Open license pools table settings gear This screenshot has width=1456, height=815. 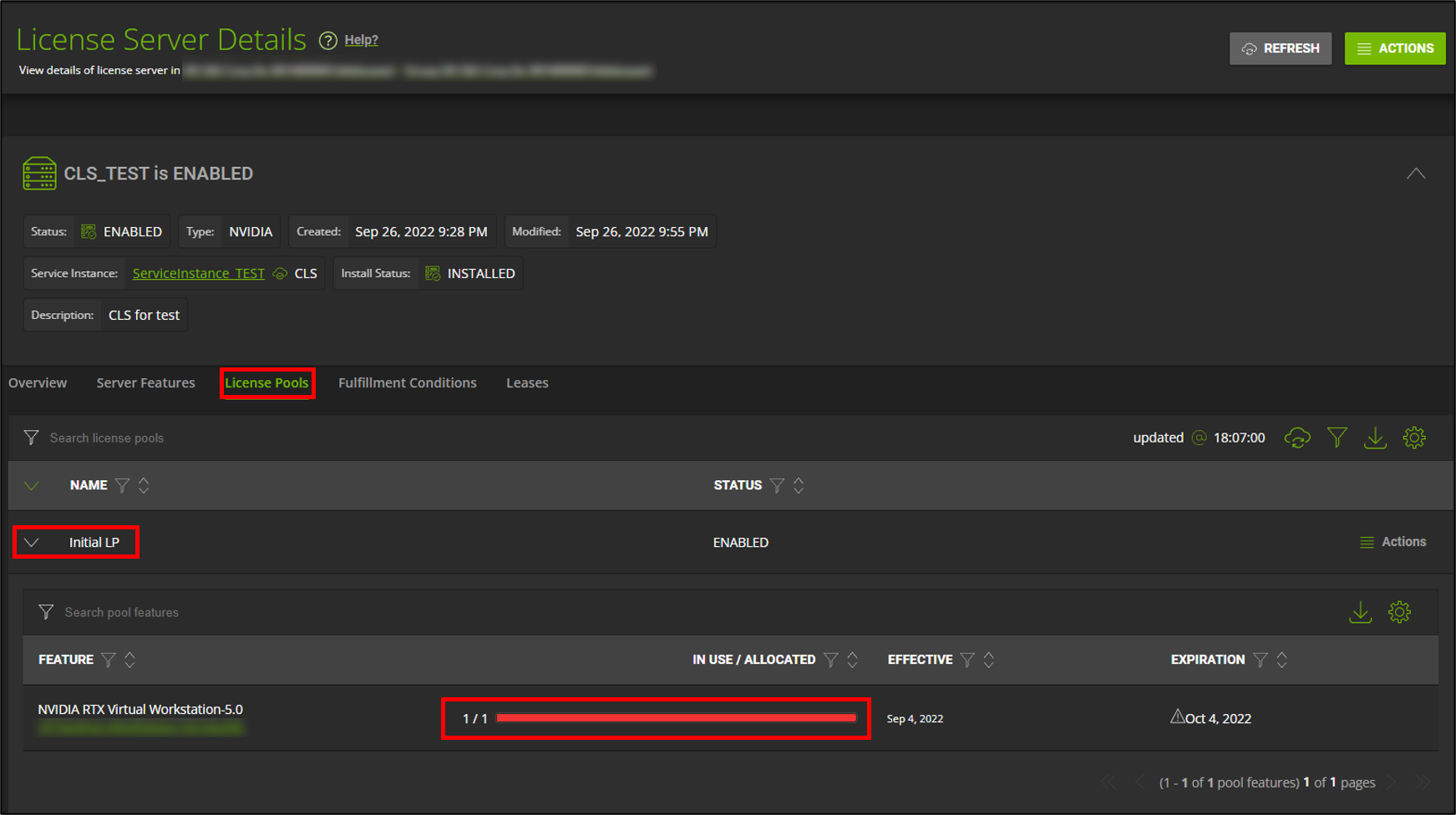1414,438
